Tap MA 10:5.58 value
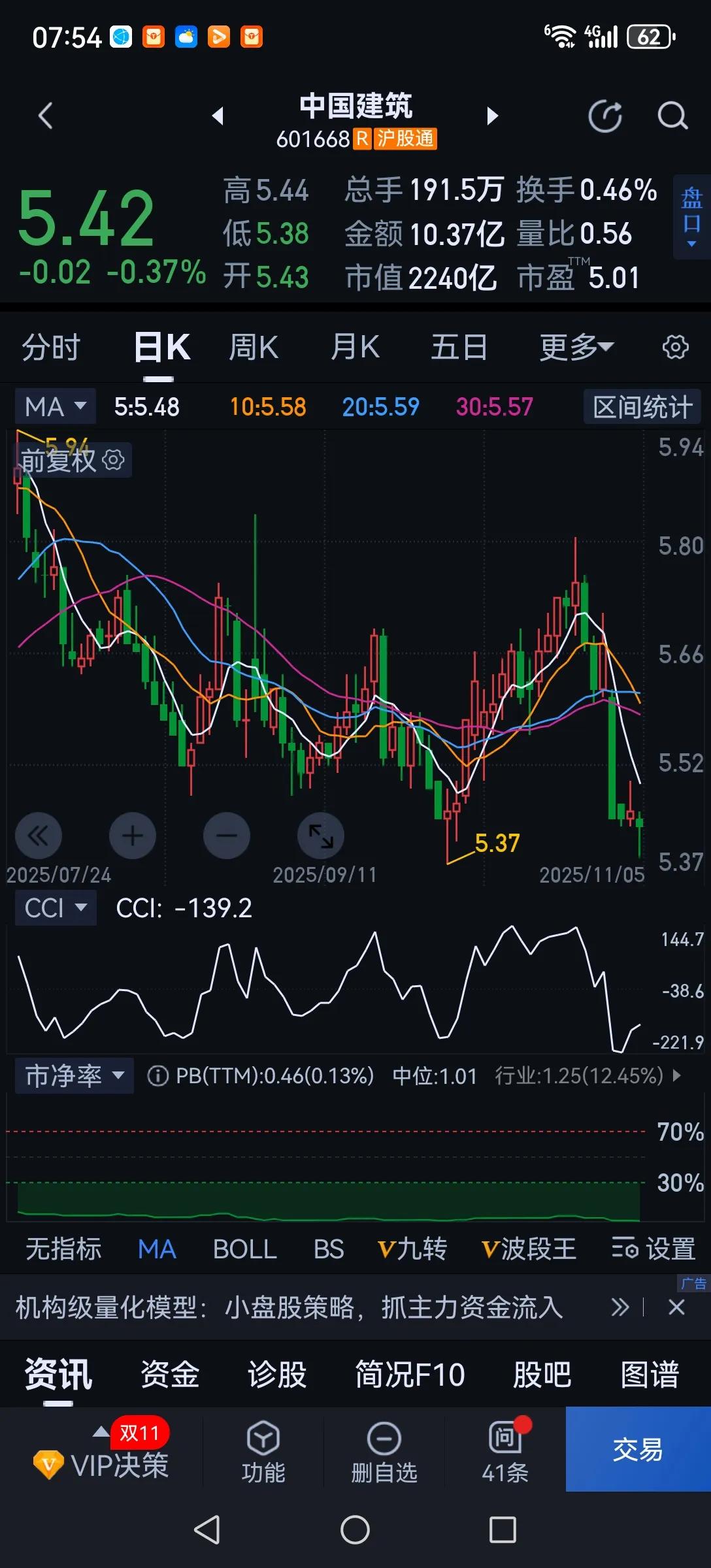711x1568 pixels. pos(268,407)
